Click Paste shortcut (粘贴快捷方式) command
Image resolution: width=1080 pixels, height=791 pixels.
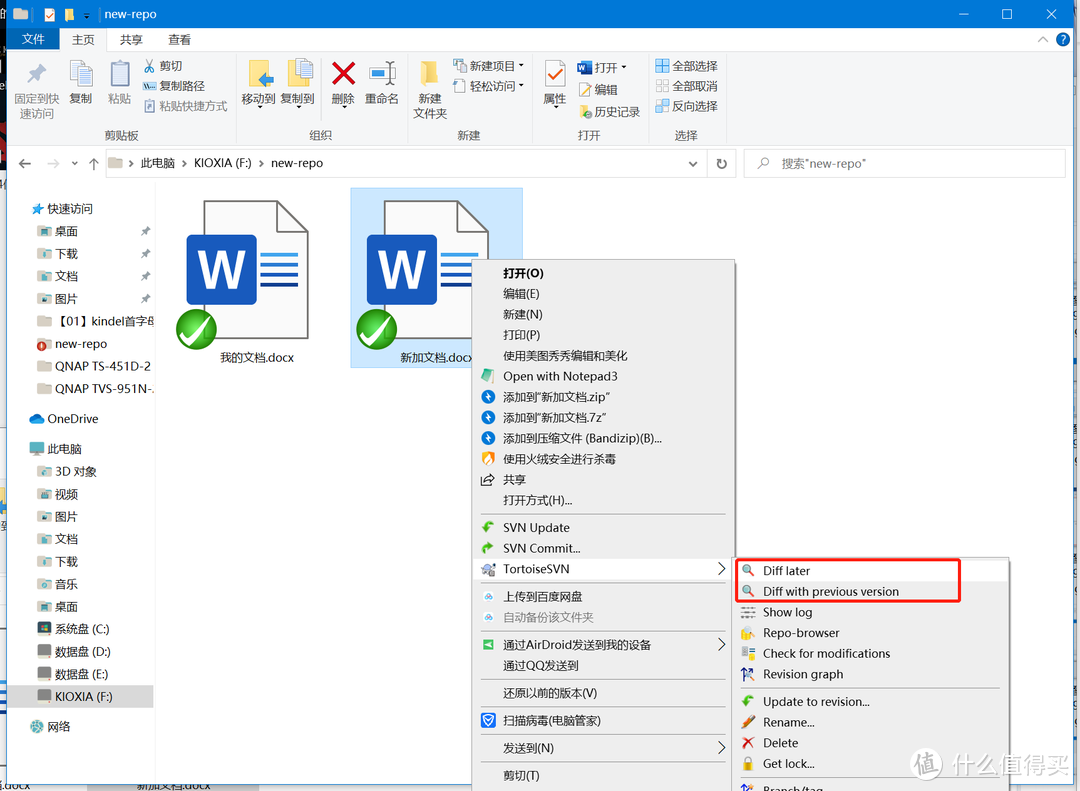(x=185, y=105)
